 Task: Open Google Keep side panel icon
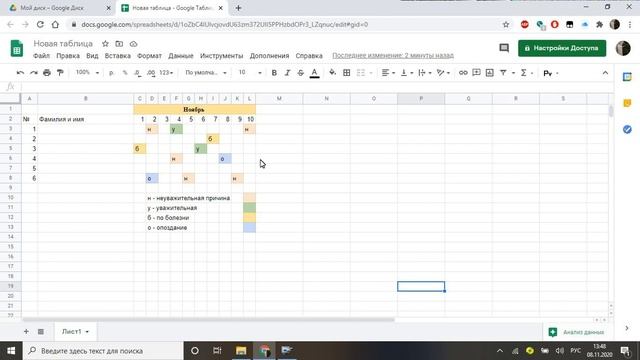[627, 103]
